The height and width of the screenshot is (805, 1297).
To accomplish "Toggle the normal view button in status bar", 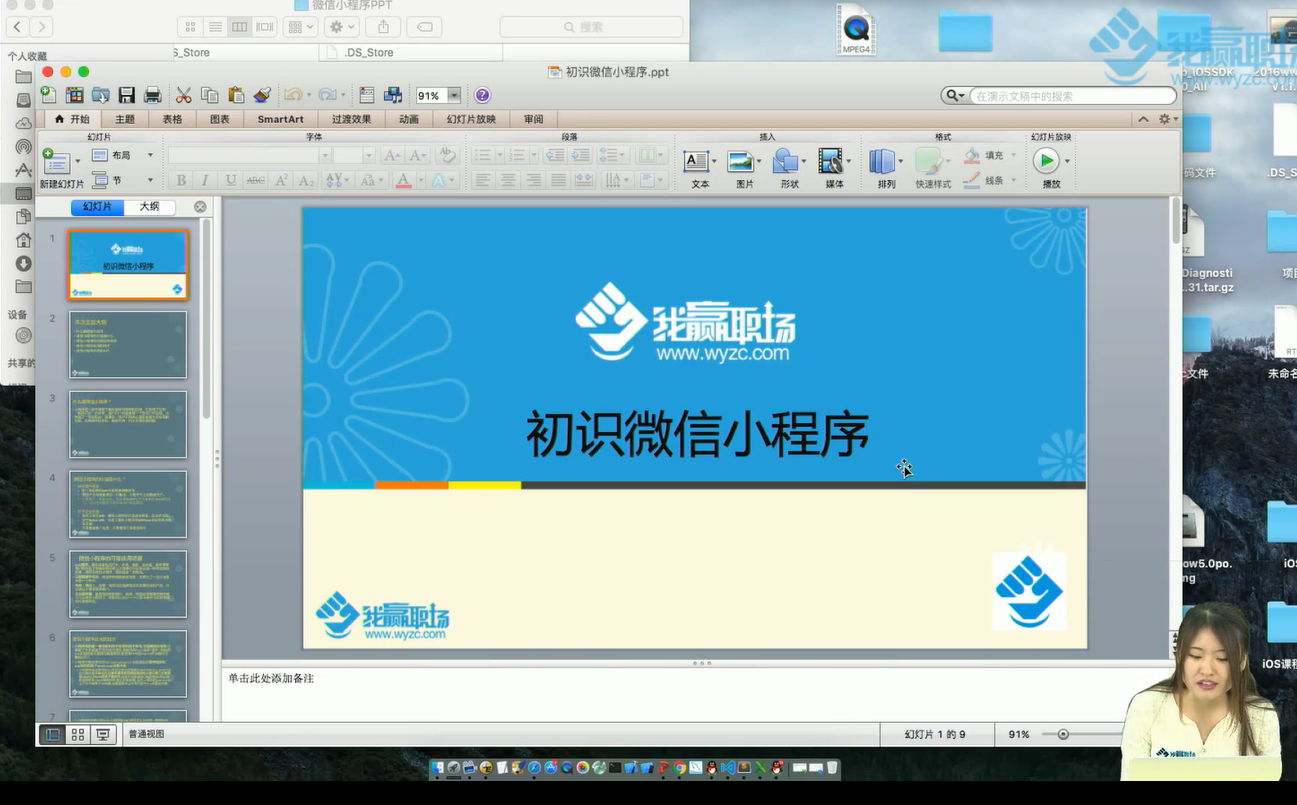I will (x=52, y=735).
